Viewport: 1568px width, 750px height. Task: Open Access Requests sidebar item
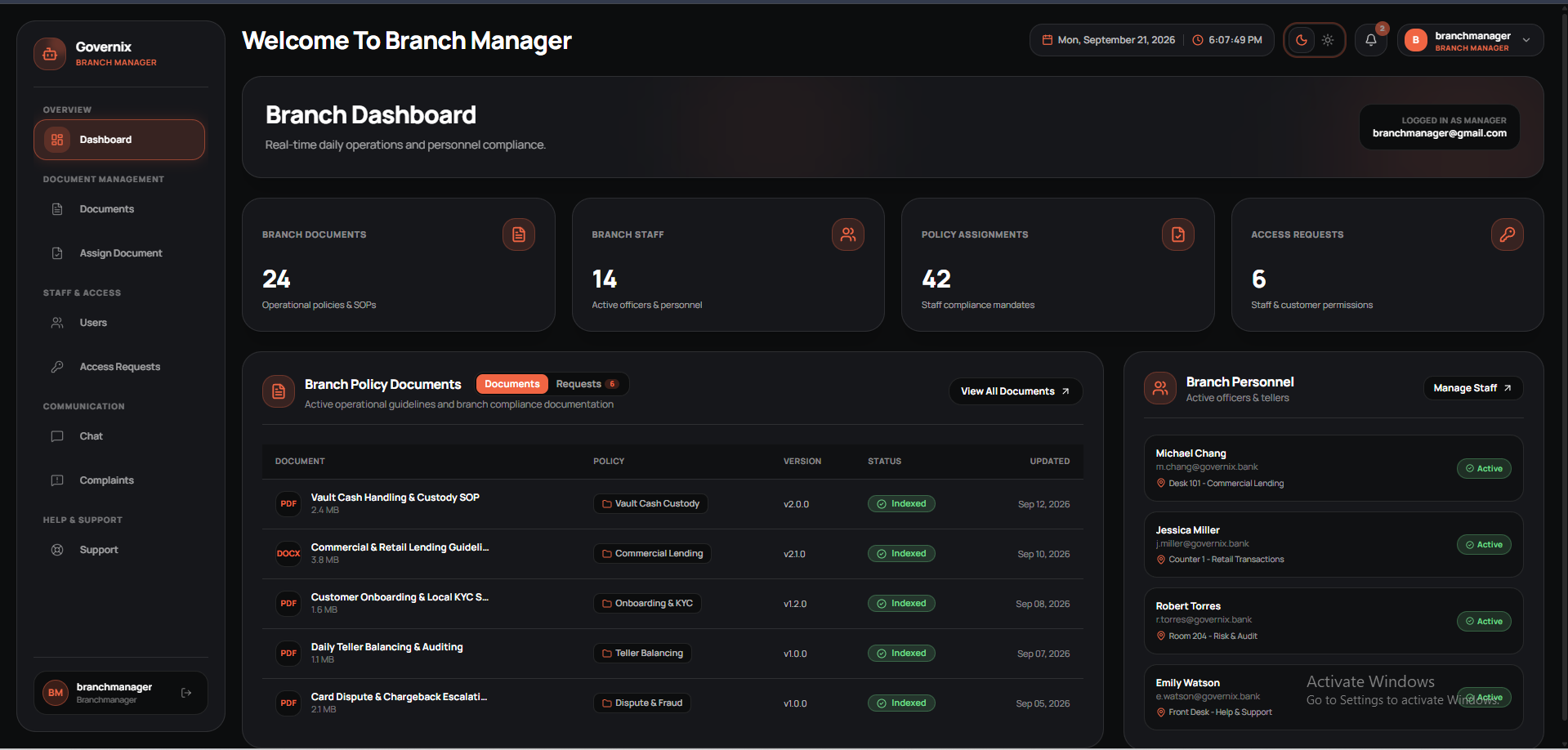click(119, 367)
